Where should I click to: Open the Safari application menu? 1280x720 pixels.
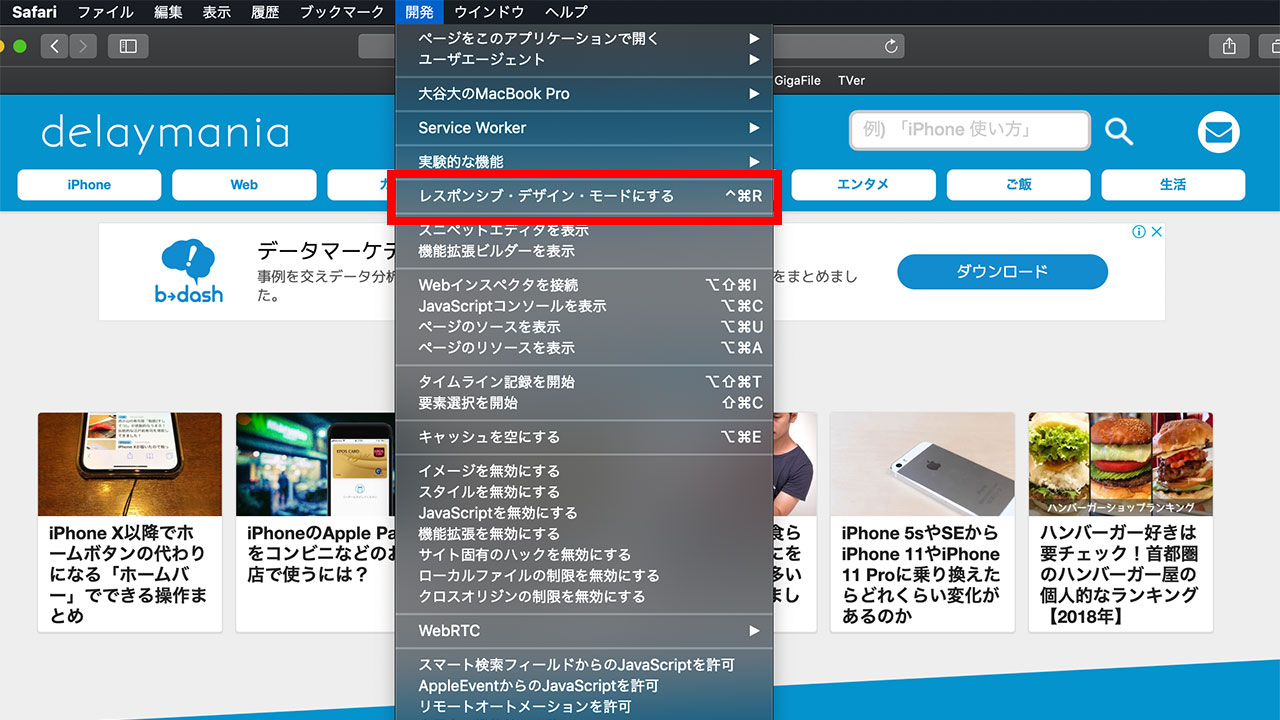(34, 12)
